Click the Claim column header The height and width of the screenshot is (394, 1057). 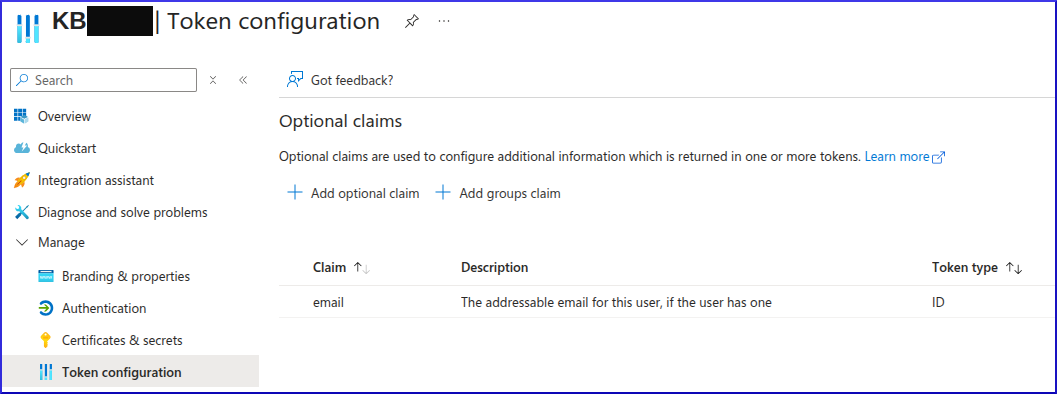[x=330, y=267]
